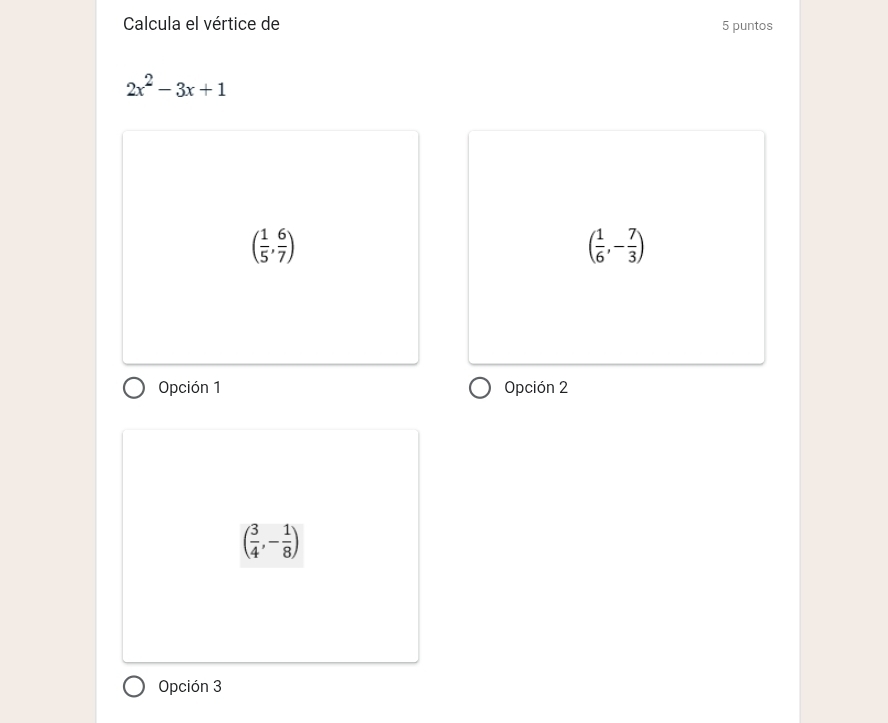Click the 5 puntos score label
The height and width of the screenshot is (723, 888).
point(747,26)
